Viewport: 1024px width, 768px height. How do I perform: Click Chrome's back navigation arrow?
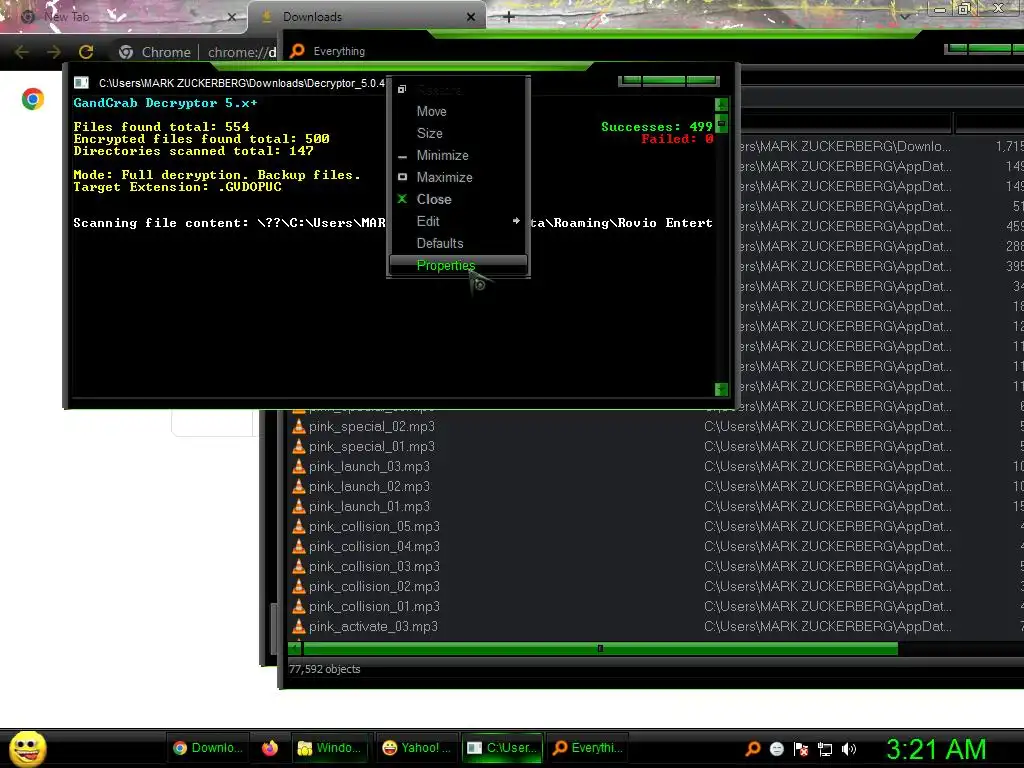tap(22, 52)
